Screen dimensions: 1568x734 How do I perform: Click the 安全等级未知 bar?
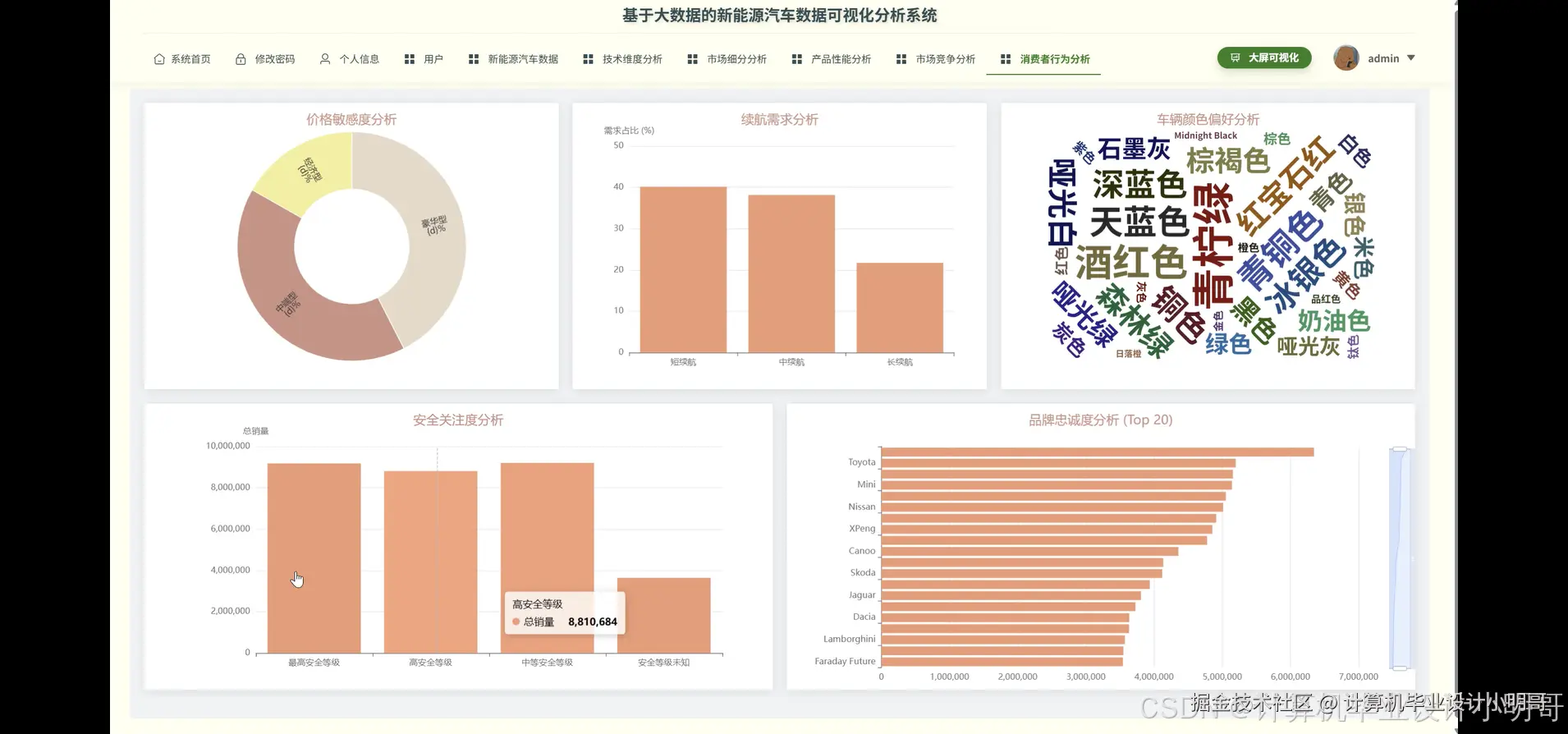[663, 616]
